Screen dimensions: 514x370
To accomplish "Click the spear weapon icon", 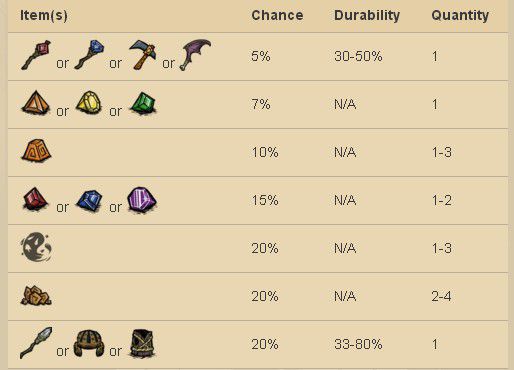I will (x=36, y=343).
